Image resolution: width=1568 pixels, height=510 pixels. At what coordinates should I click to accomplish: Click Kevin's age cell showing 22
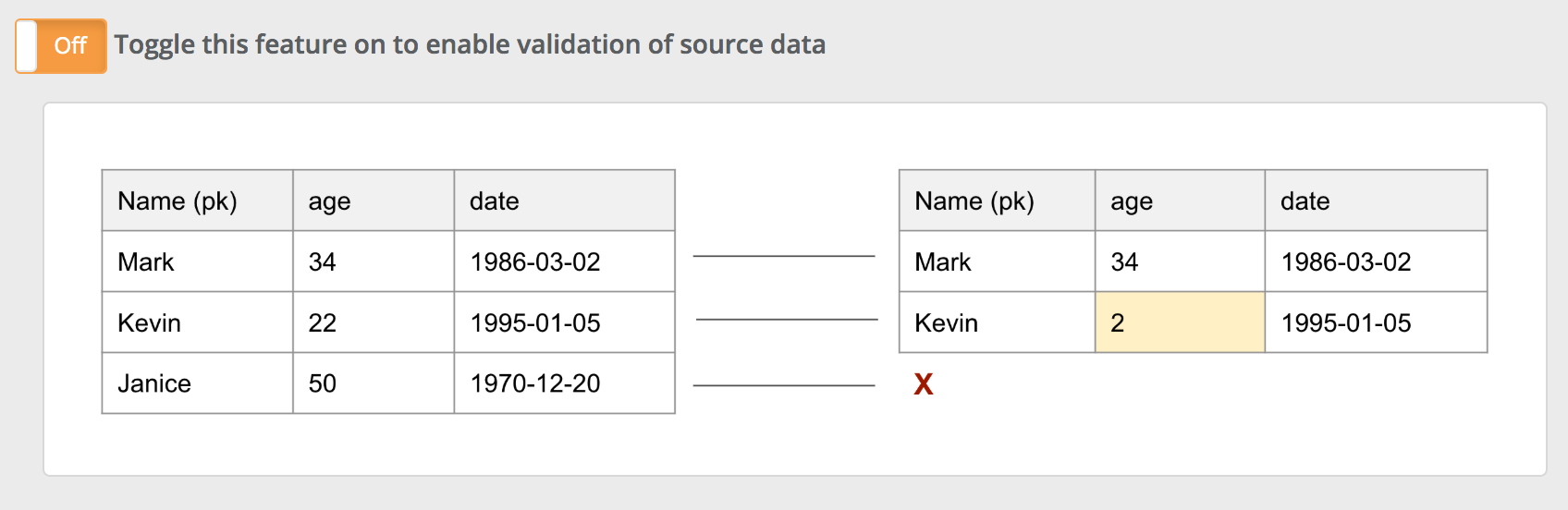pos(373,322)
